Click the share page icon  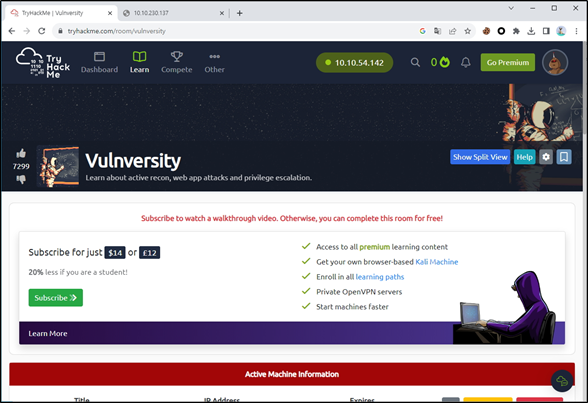(453, 31)
